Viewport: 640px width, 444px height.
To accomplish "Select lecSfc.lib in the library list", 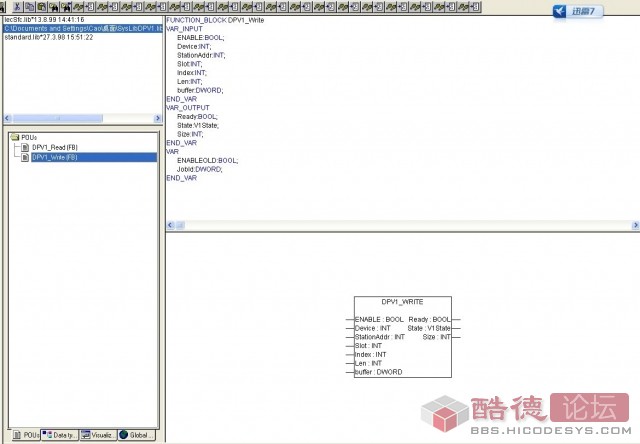I will 45,19.
